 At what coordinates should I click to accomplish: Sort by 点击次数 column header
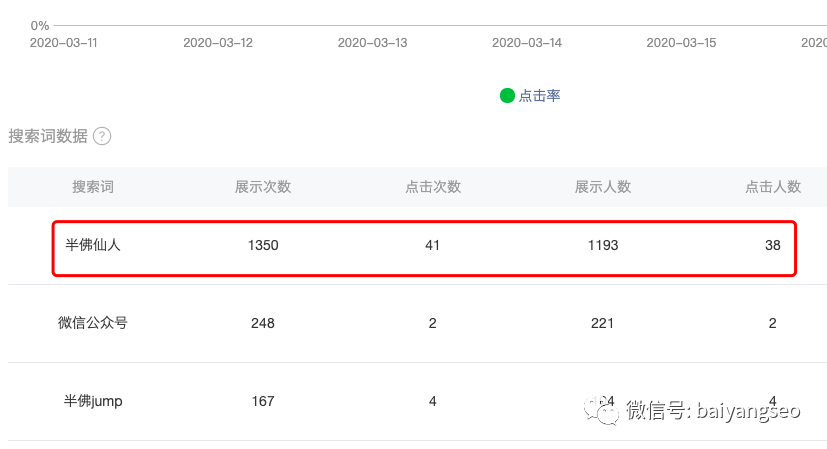pos(433,187)
